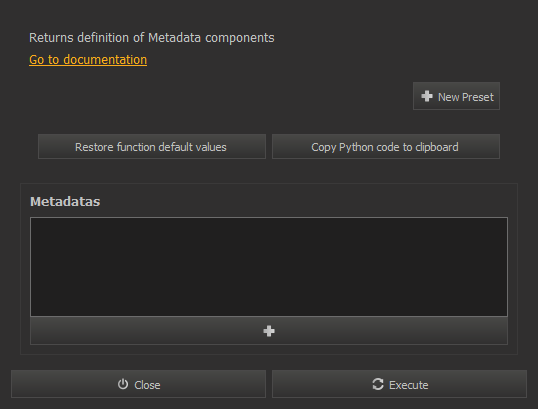Open the Go to documentation link
Viewport: 538px width, 409px height.
[x=88, y=60]
